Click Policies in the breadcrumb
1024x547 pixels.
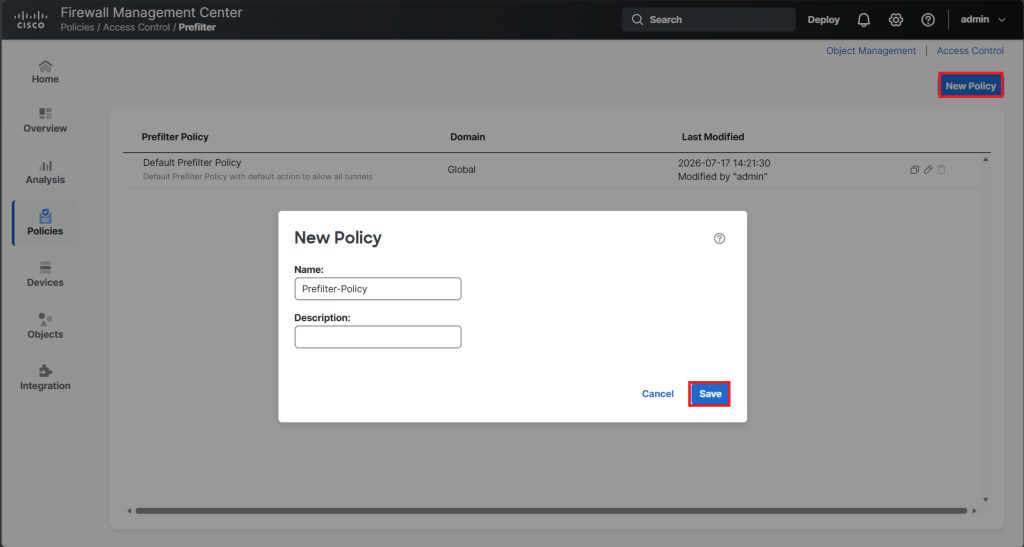77,27
